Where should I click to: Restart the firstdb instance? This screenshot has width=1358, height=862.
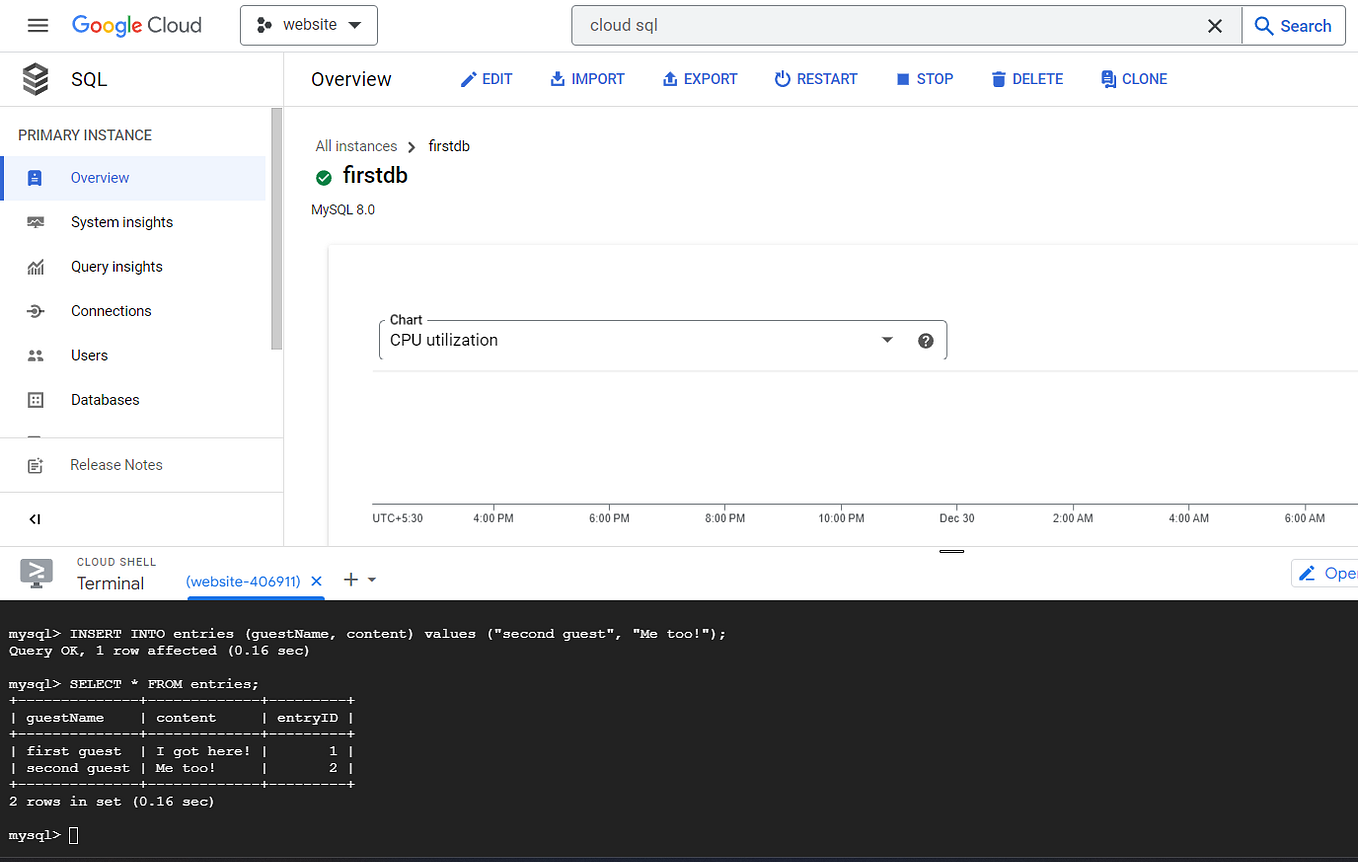pos(816,79)
